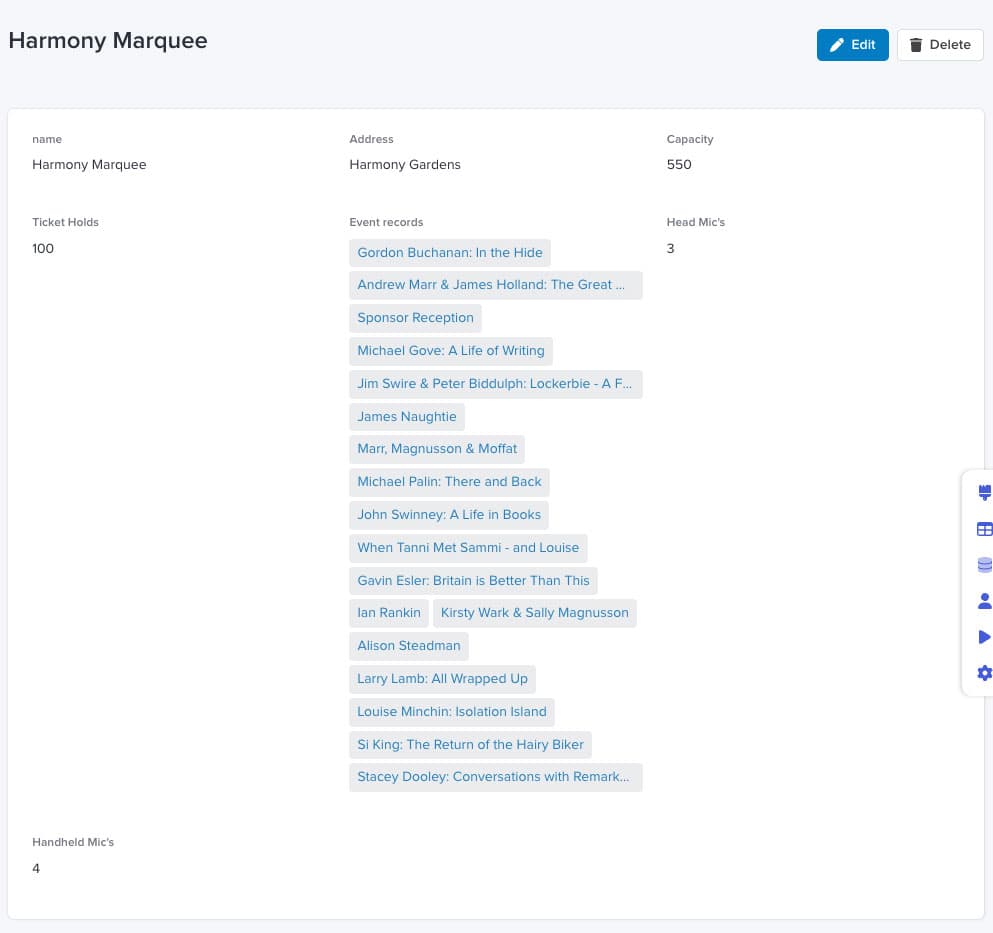Open Michael Gove: A Life of Writing
Viewport: 993px width, 933px height.
[451, 351]
